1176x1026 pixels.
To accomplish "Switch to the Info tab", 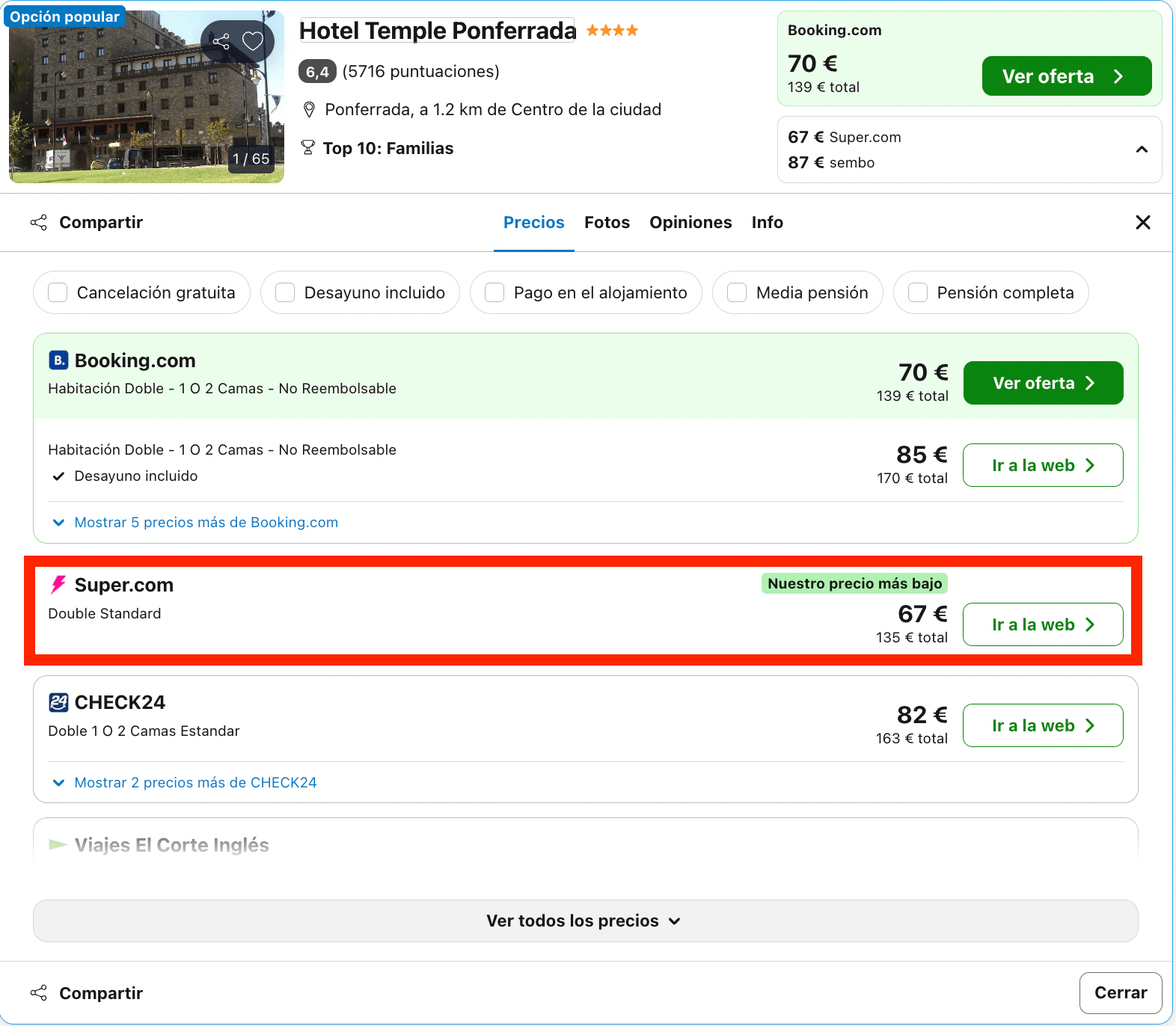I will point(767,222).
